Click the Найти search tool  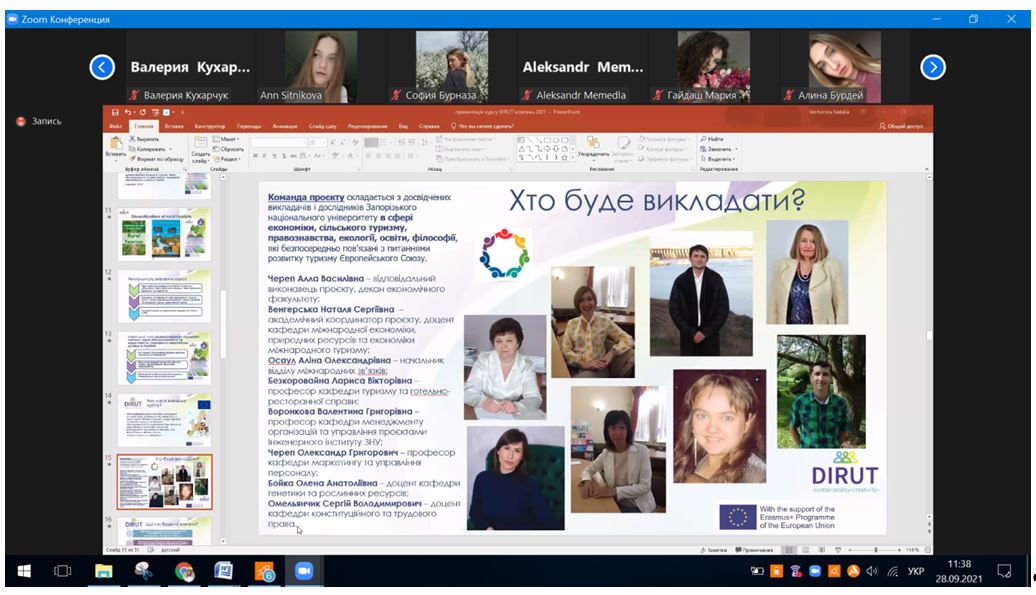pyautogui.click(x=713, y=139)
